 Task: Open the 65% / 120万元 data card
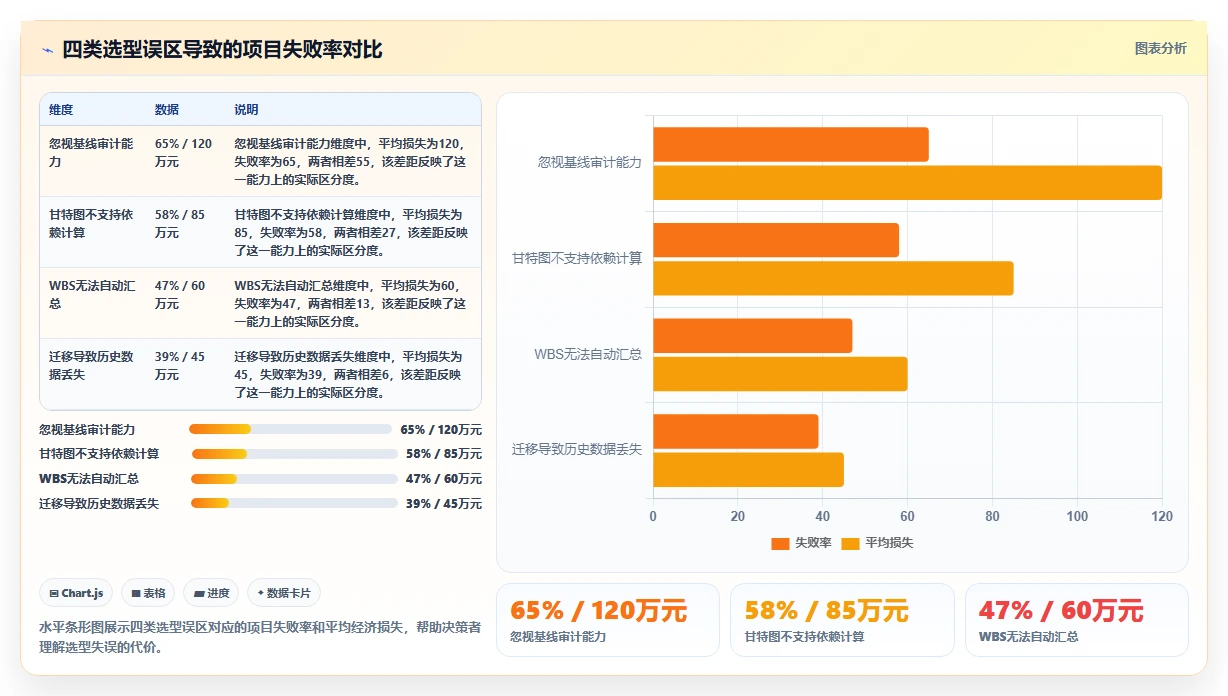[608, 620]
